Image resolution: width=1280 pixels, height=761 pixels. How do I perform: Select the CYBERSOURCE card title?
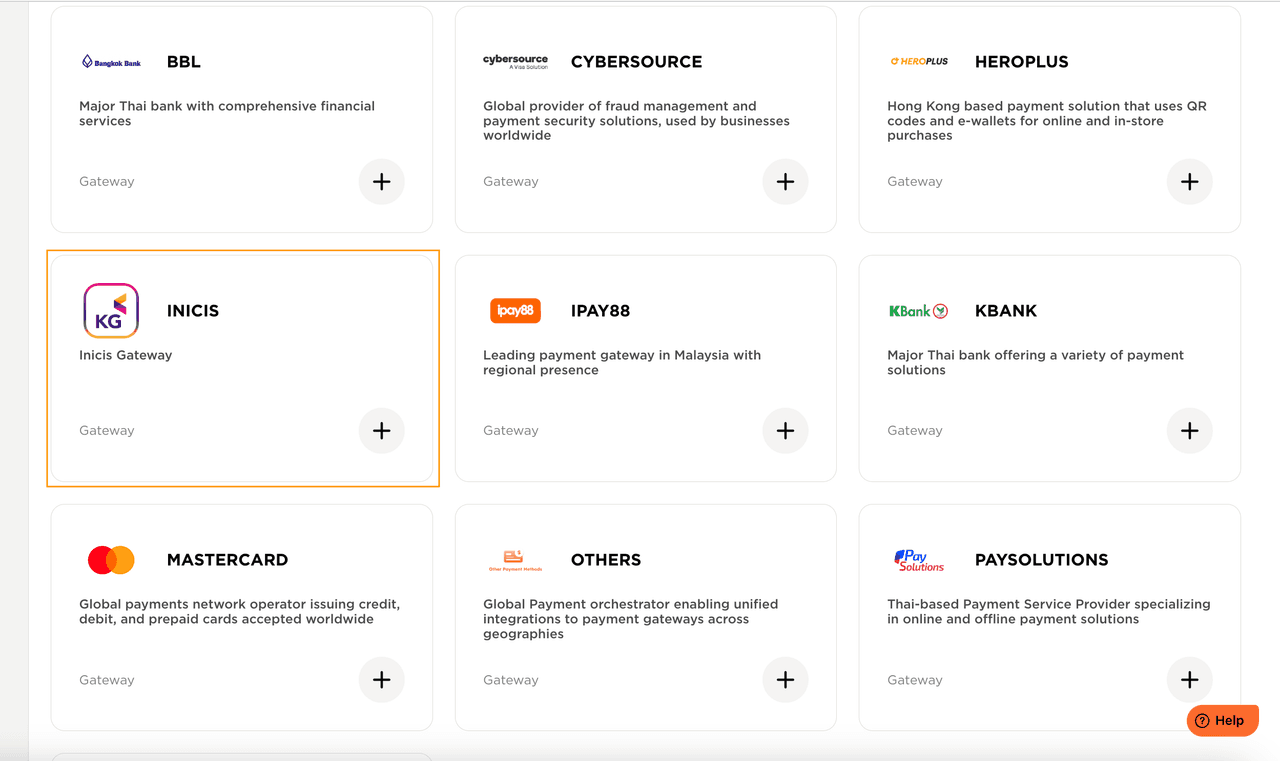pos(636,62)
